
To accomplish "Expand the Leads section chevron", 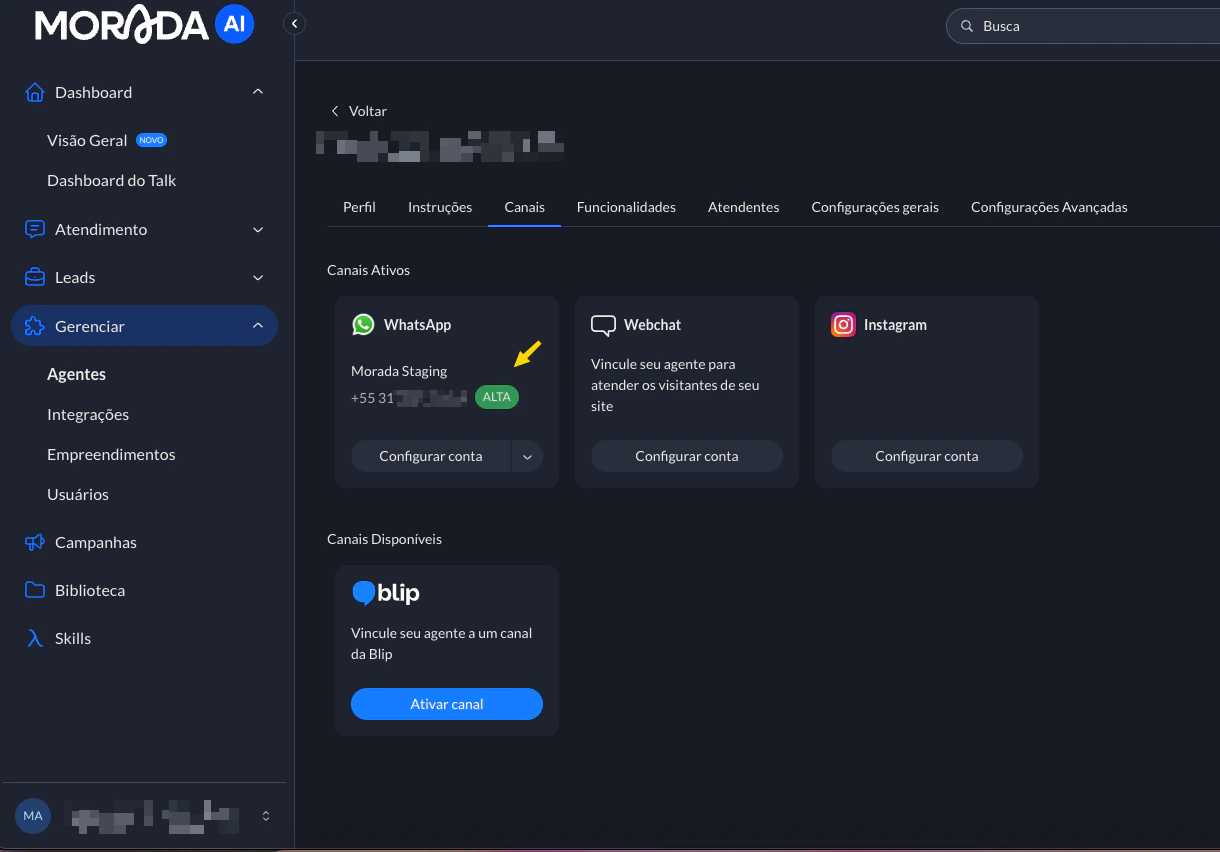I will click(x=258, y=277).
